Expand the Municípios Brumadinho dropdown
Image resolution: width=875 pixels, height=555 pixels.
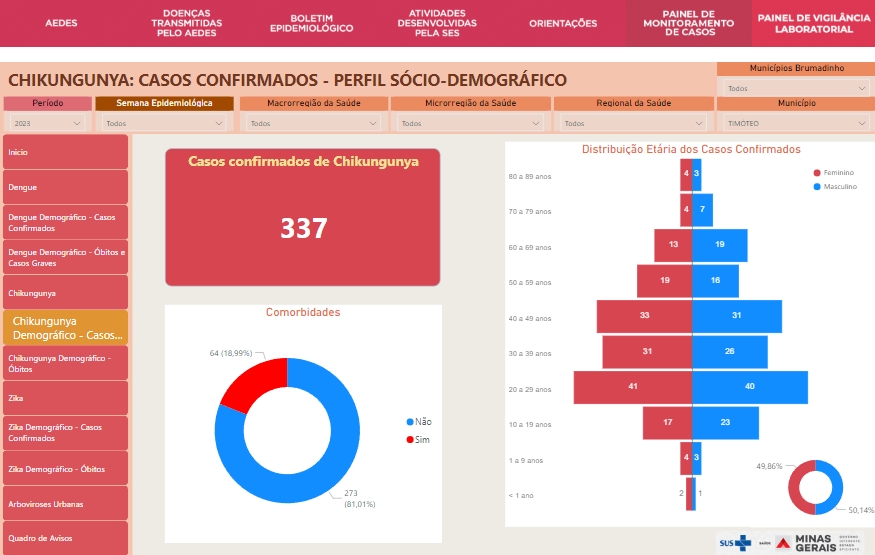pos(795,88)
